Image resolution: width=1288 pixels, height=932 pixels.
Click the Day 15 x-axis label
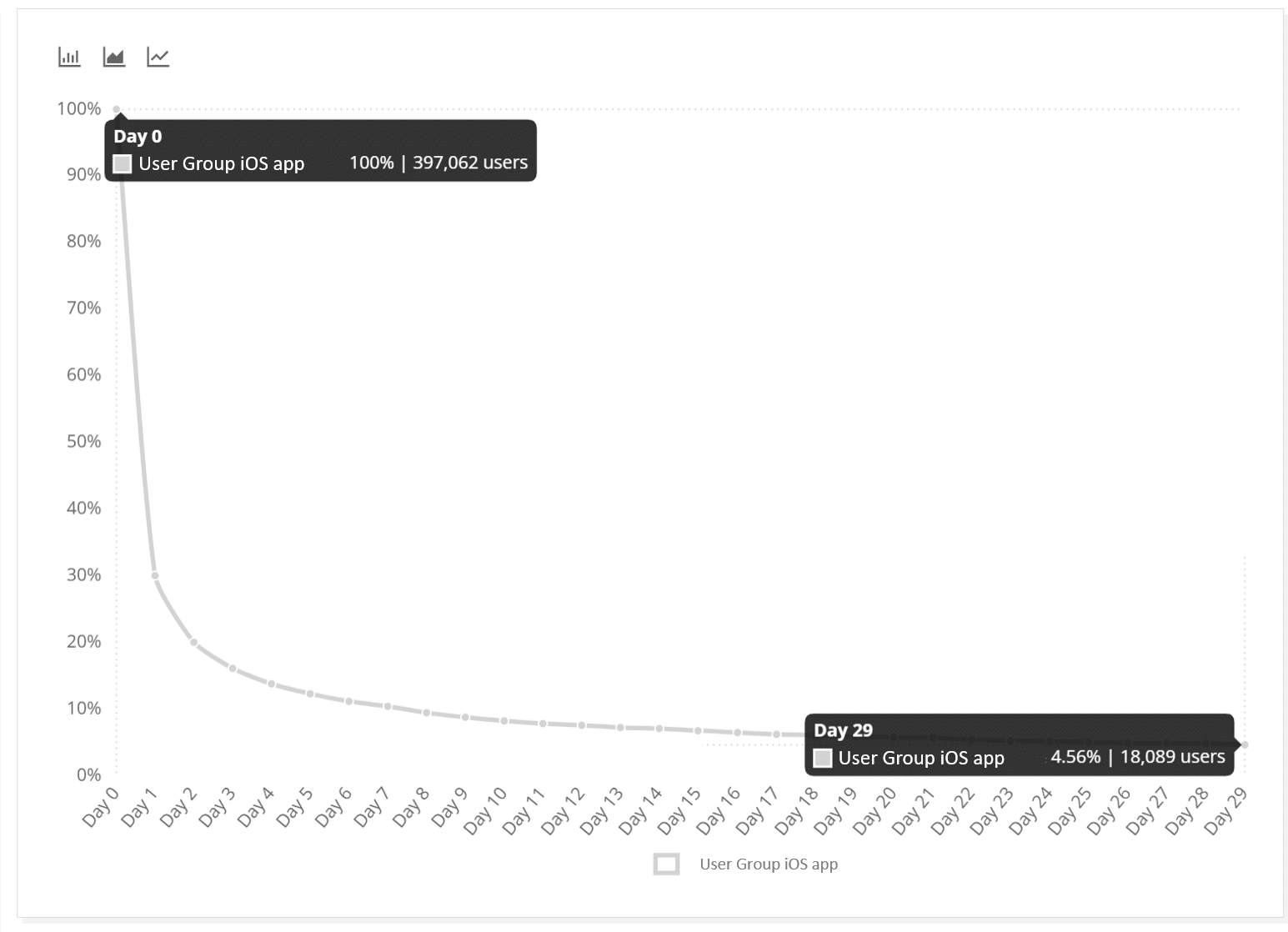(x=679, y=811)
